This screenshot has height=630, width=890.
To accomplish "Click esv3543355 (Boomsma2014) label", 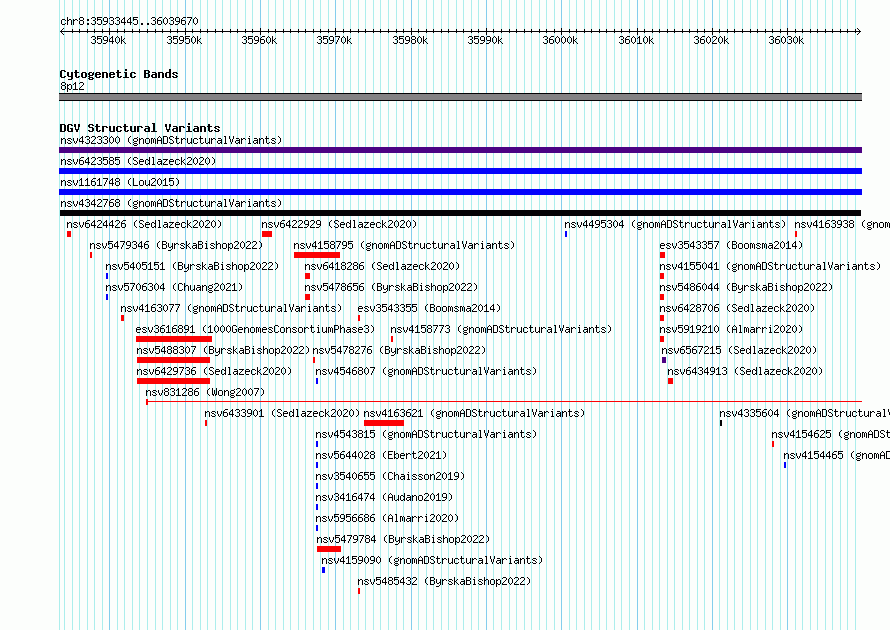I will click(x=429, y=308).
